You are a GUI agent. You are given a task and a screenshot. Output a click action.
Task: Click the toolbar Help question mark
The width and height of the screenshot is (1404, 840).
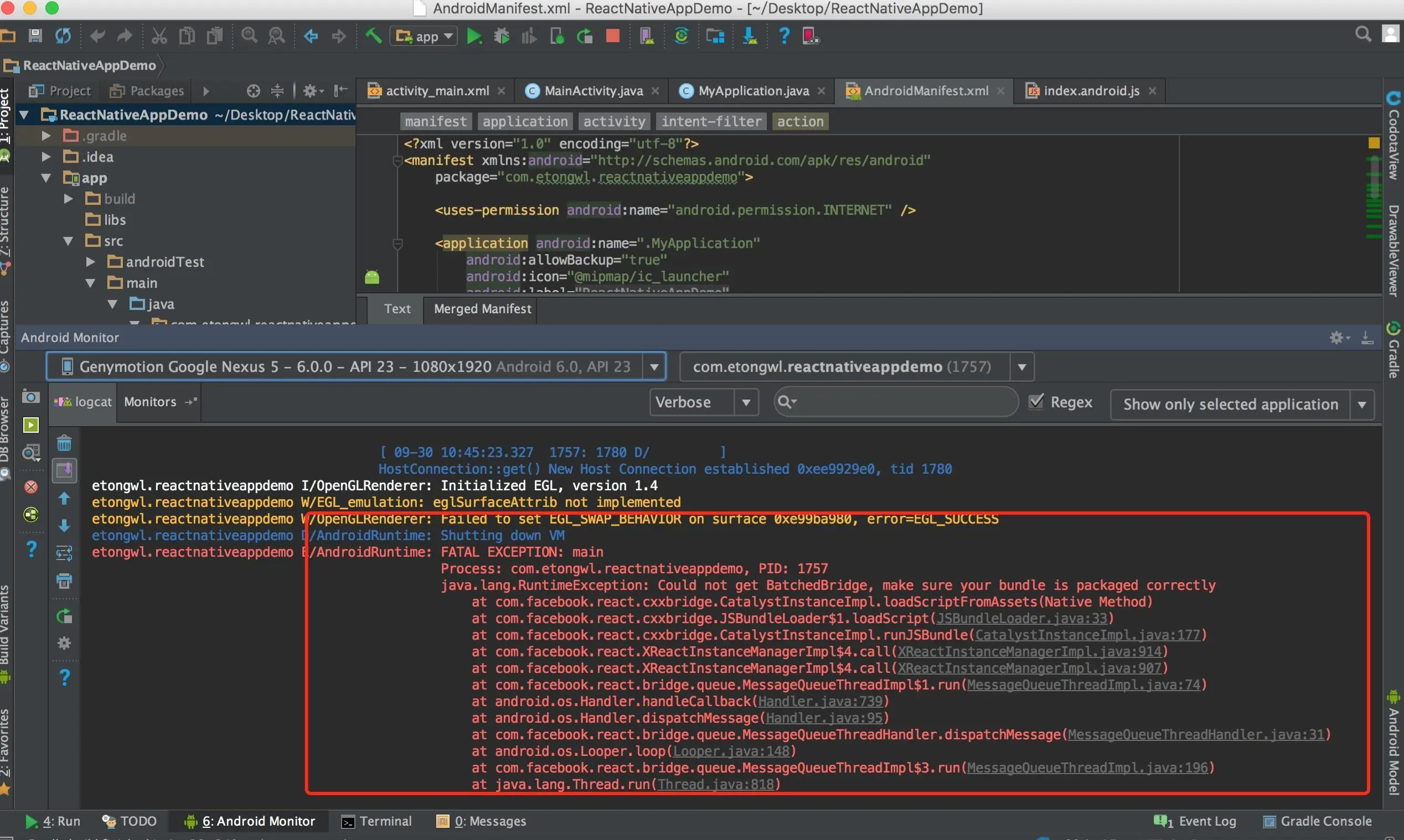(x=784, y=36)
